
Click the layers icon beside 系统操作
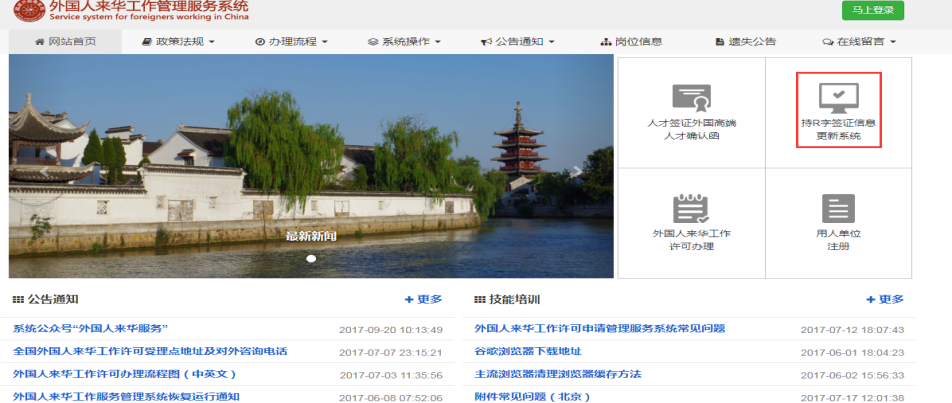pyautogui.click(x=373, y=42)
